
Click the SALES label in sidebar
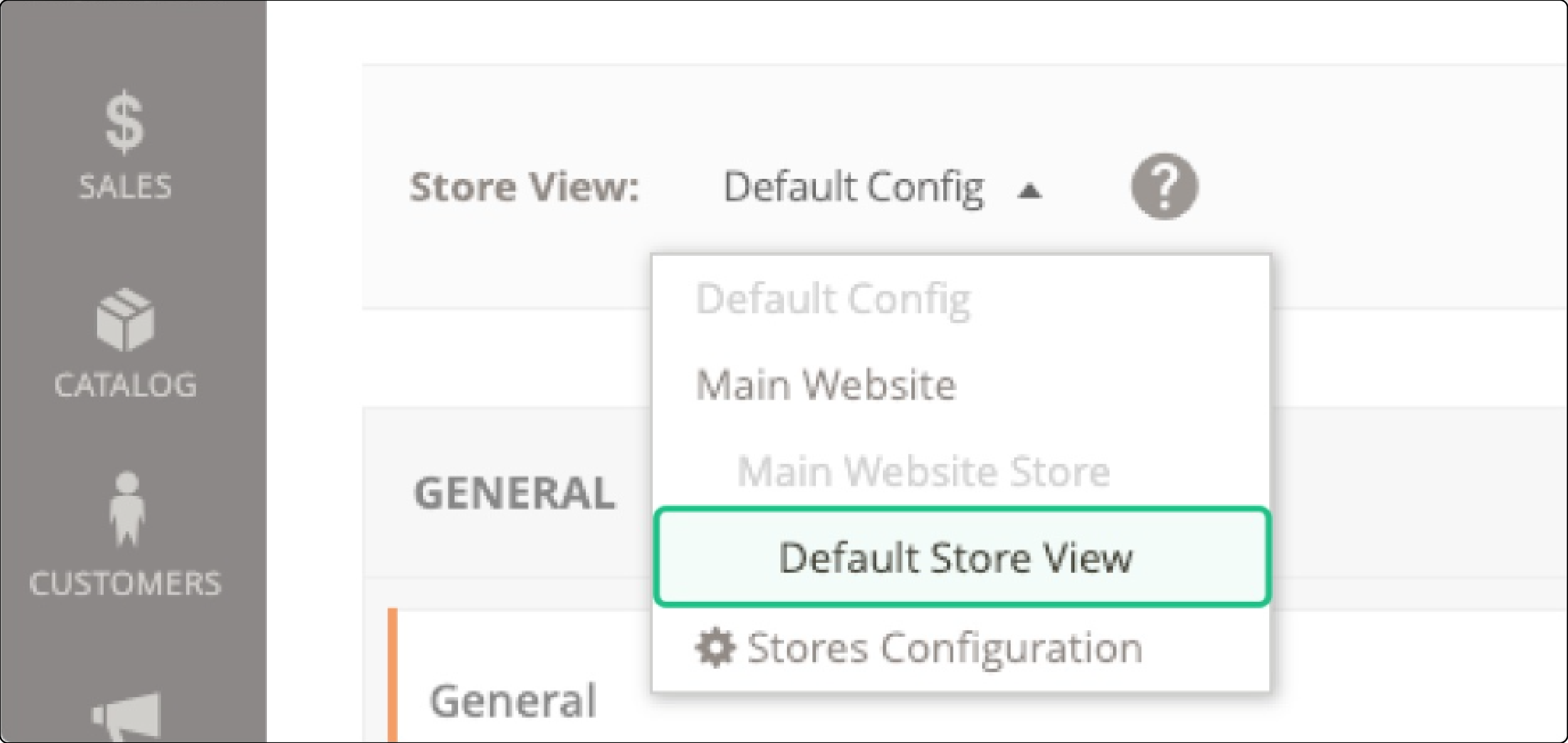tap(126, 186)
